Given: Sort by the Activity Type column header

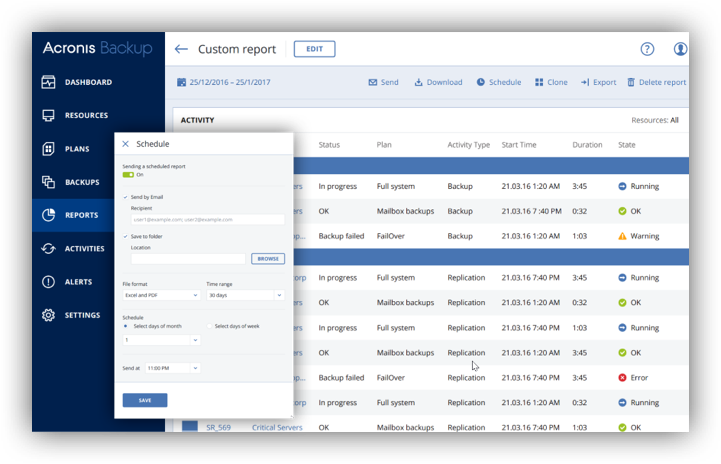Looking at the screenshot, I should tap(469, 145).
